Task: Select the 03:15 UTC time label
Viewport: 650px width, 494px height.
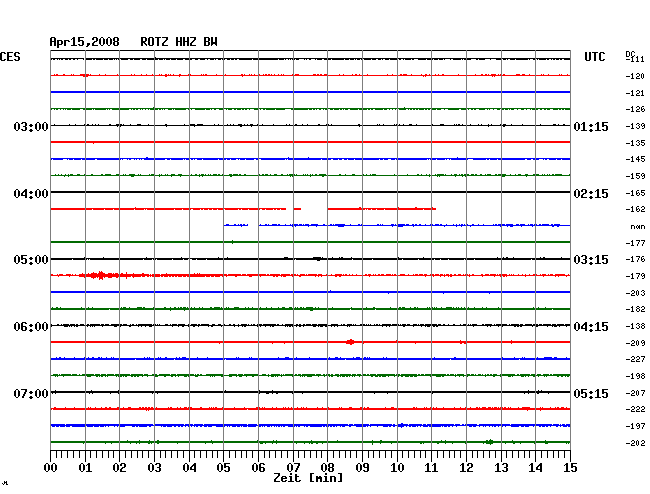Action: [x=591, y=260]
